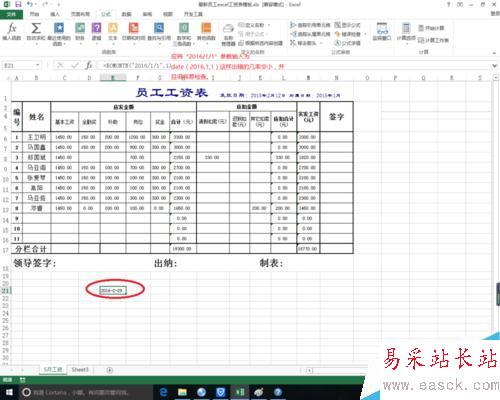Switch to the Review (审阅) ribbon tab

[147, 14]
